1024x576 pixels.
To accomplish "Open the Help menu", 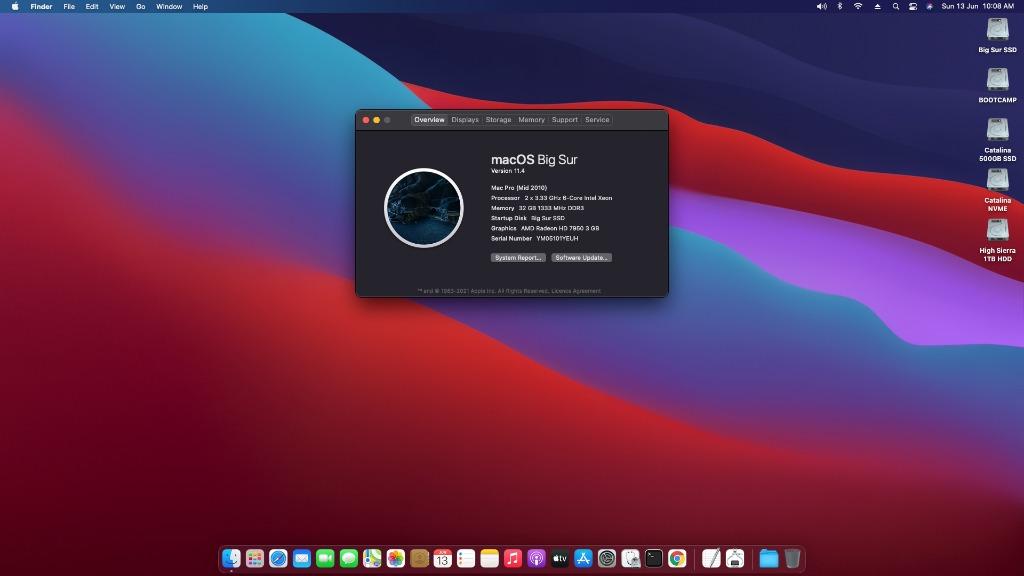I will (x=200, y=7).
